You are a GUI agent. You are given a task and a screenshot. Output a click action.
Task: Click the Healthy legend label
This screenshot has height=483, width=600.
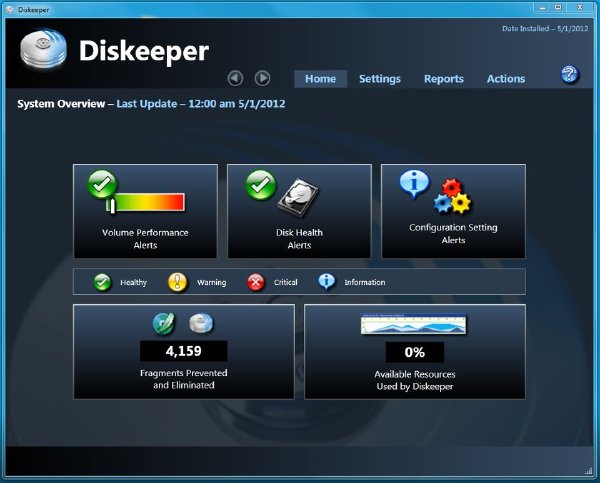point(134,282)
